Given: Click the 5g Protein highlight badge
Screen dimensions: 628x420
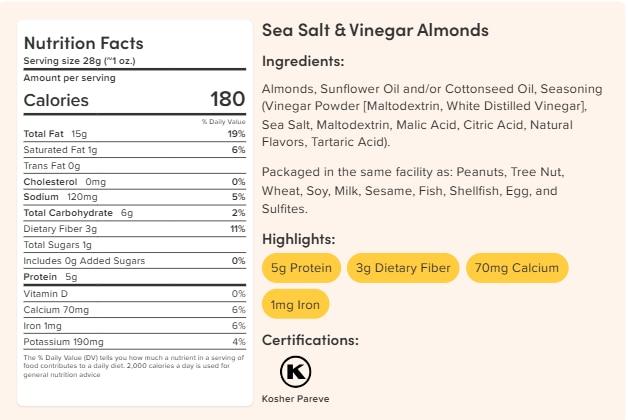Looking at the screenshot, I should [300, 268].
